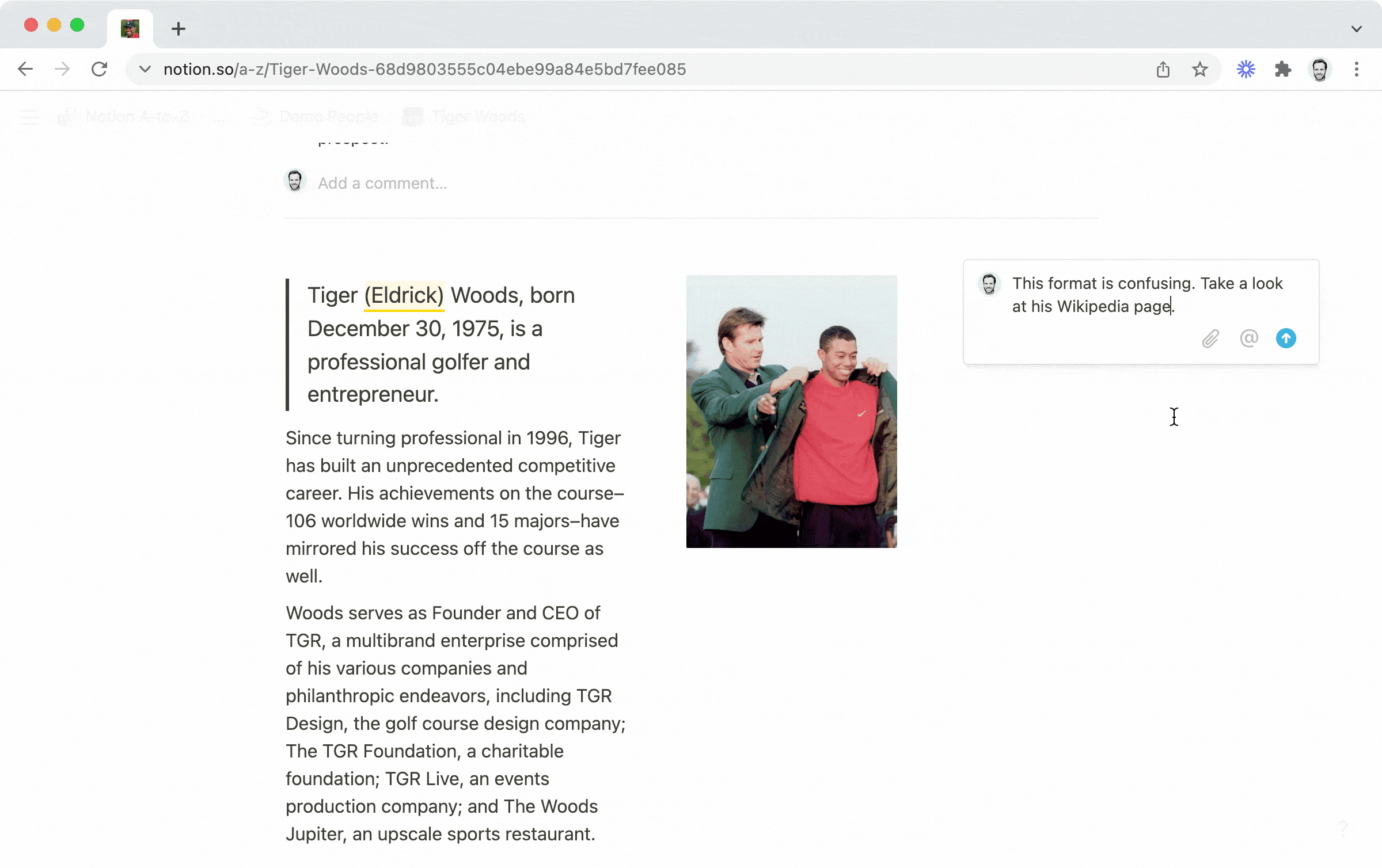Click the Tiger Woods green jacket photo

791,410
